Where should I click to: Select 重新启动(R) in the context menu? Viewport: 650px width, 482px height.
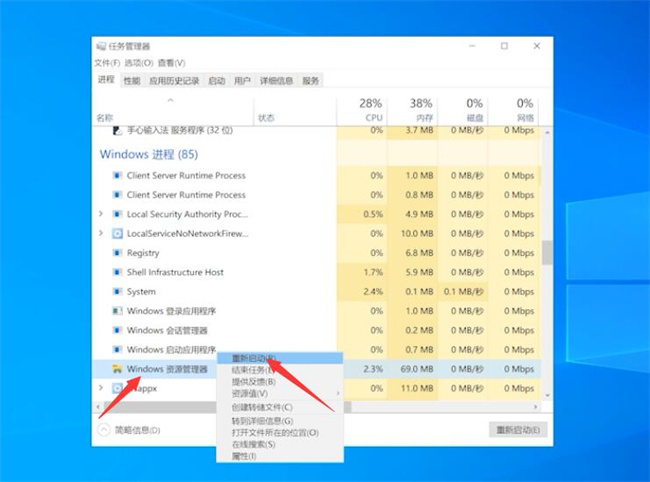(x=255, y=358)
